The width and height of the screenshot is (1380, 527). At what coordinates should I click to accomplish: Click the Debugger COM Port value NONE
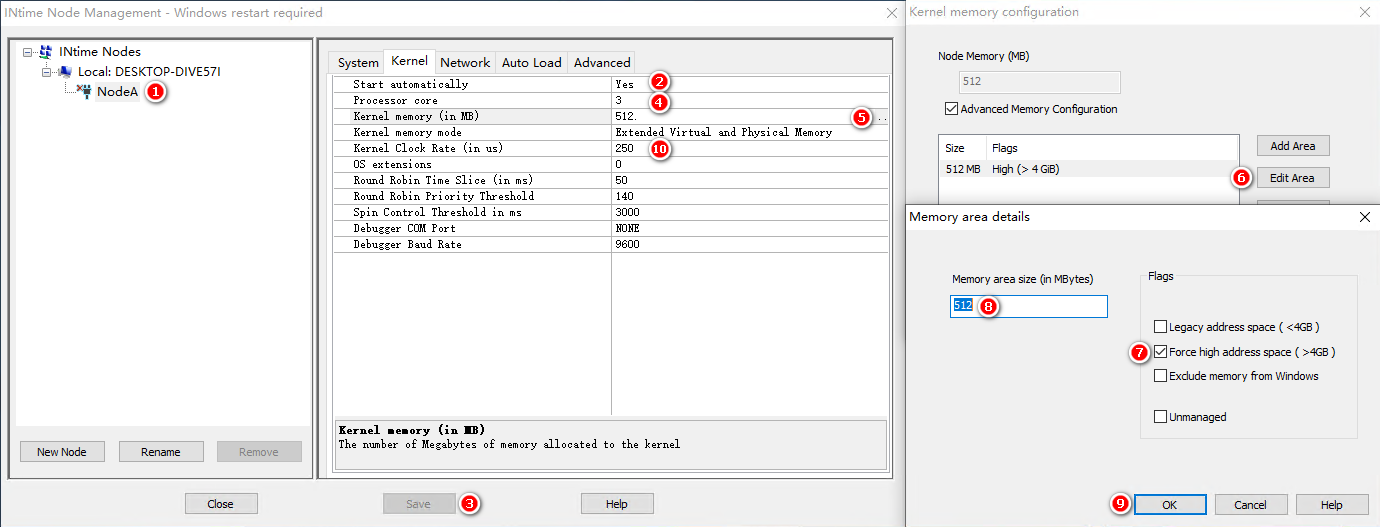point(628,229)
